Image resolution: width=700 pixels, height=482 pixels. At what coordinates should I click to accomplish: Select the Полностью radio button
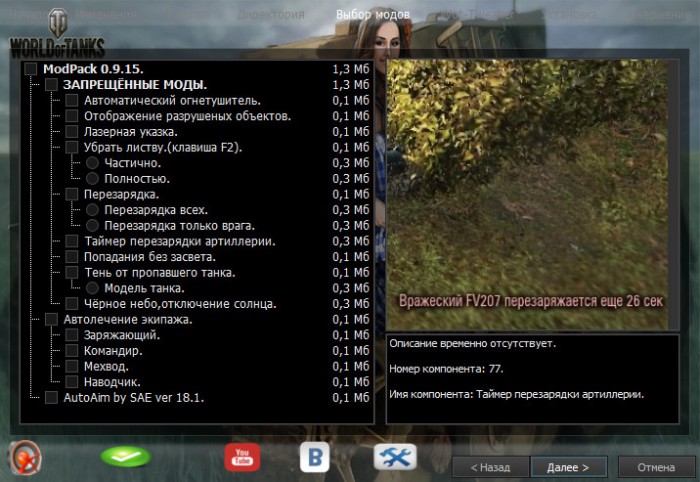92,179
